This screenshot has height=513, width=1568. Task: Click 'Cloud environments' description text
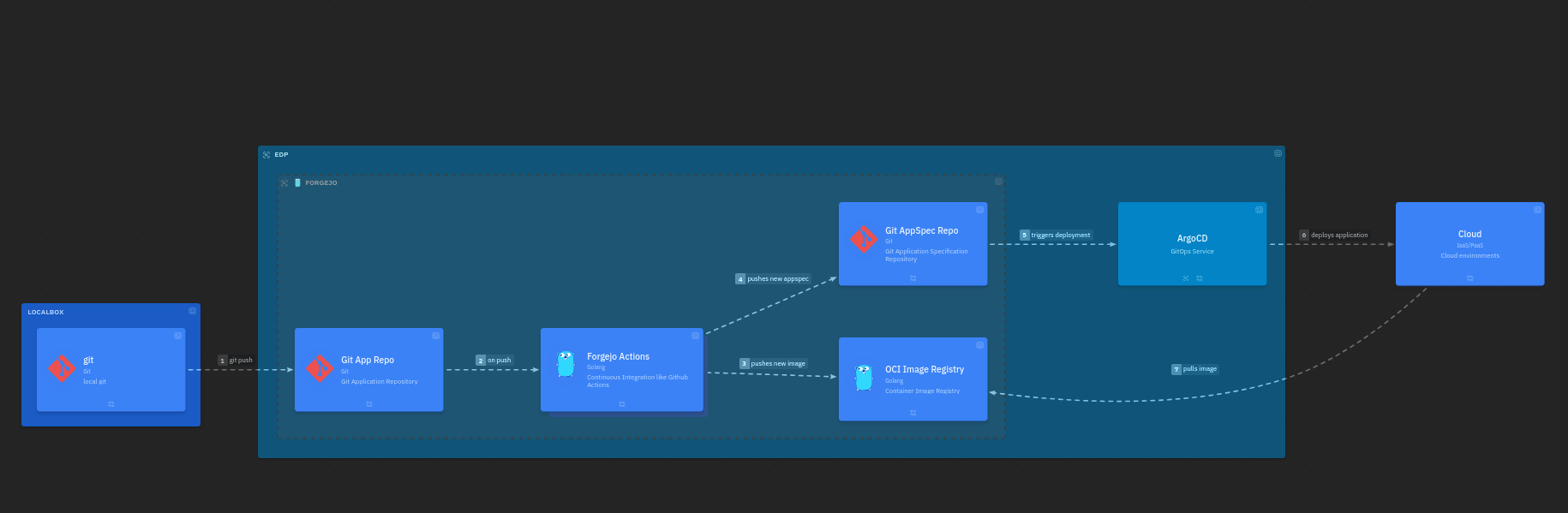1470,256
